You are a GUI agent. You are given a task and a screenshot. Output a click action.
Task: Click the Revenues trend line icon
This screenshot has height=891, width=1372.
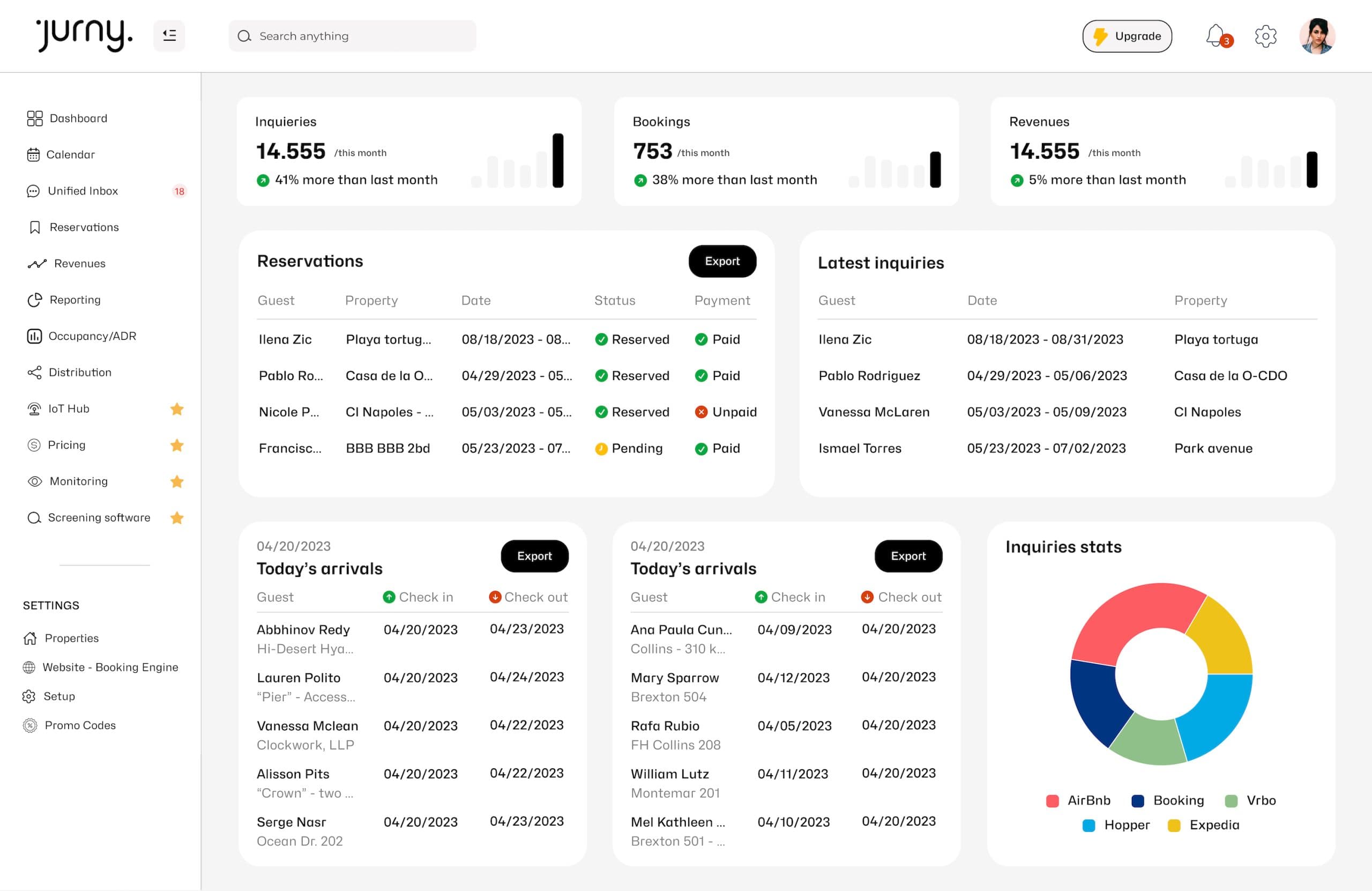[x=37, y=264]
